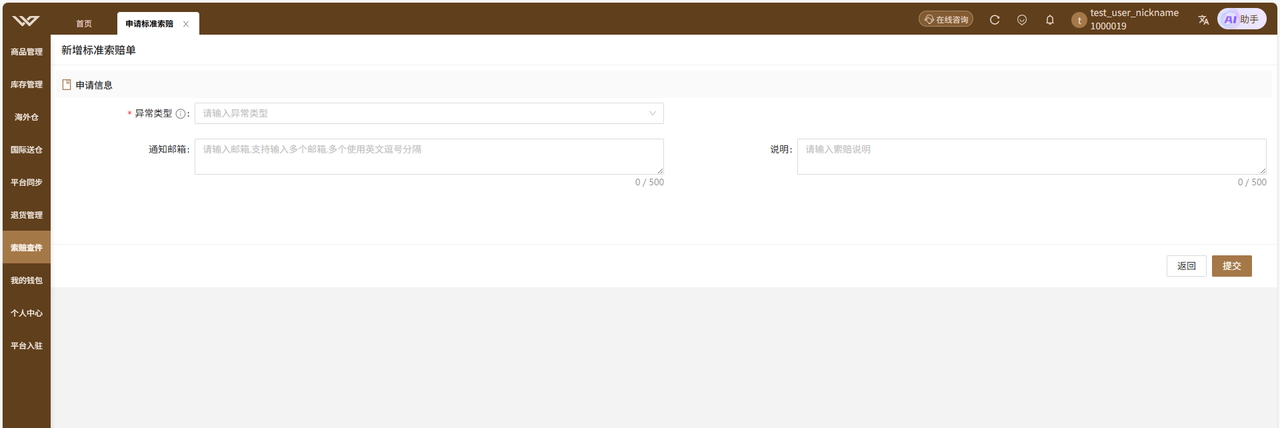This screenshot has height=428, width=1280.
Task: Close the 申请标准索赔 tab
Action: 186,23
